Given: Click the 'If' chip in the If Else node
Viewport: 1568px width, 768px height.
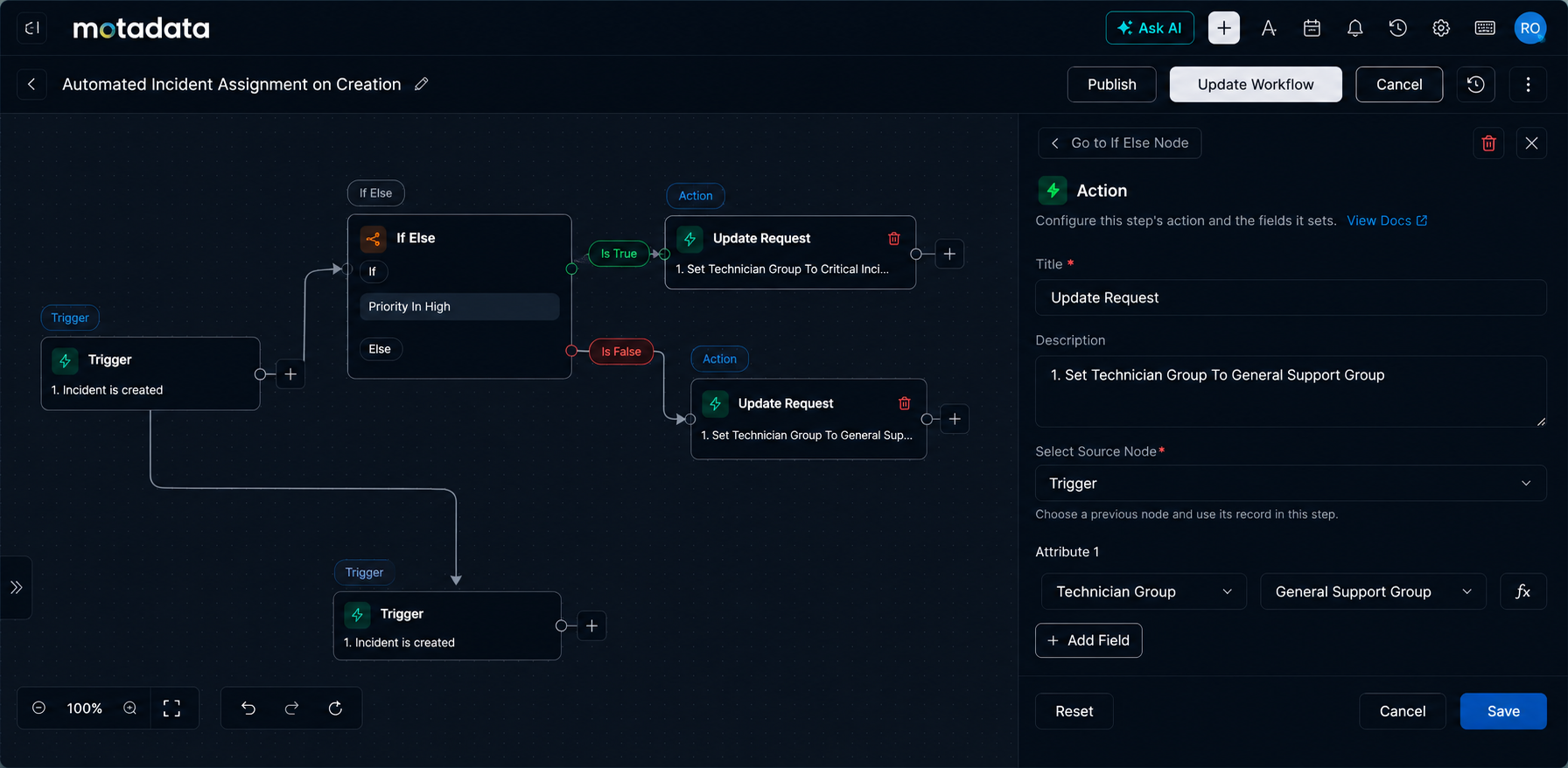Looking at the screenshot, I should click(373, 271).
